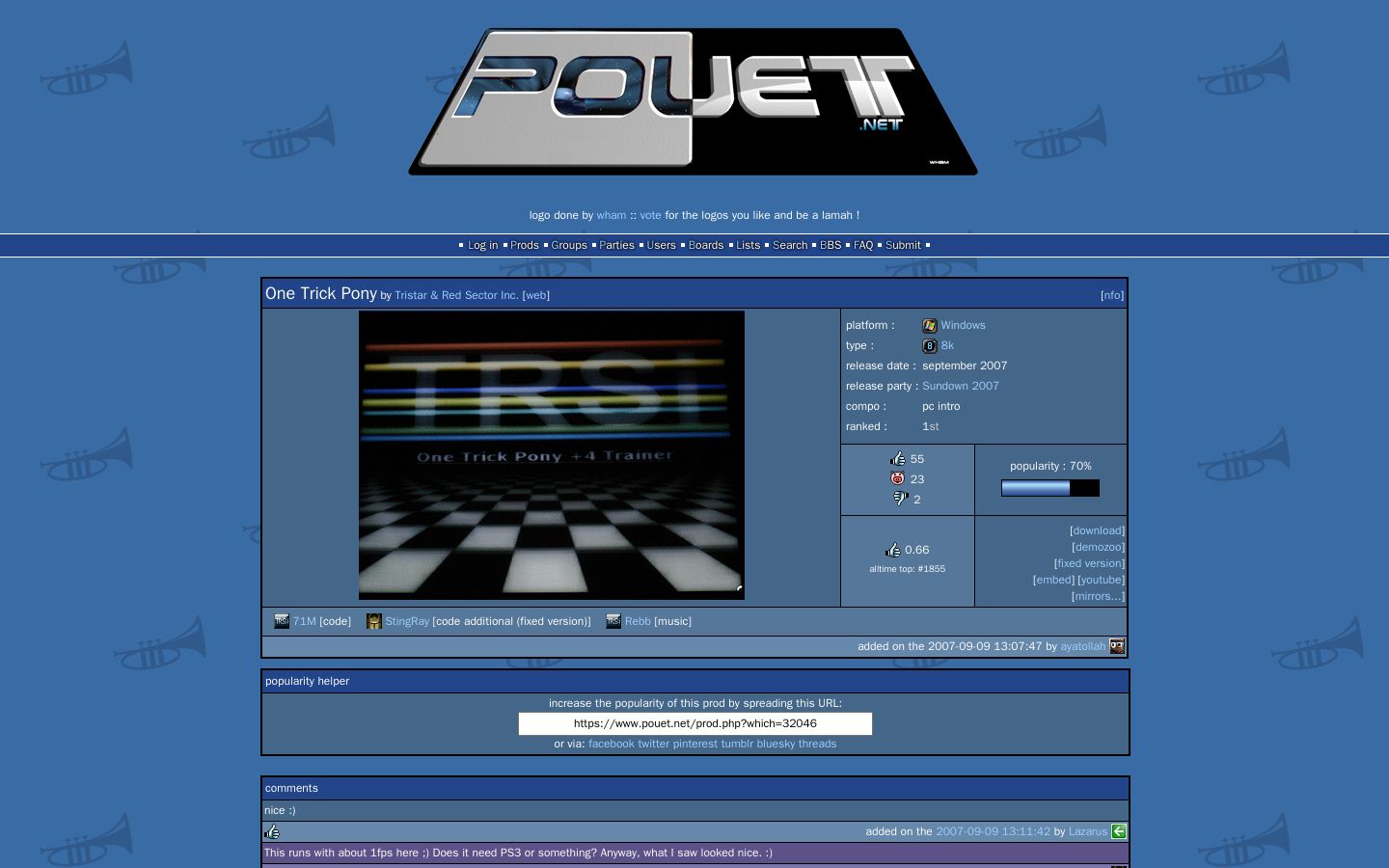Open the Sundown 2007 party link
This screenshot has width=1389, height=868.
(x=961, y=386)
